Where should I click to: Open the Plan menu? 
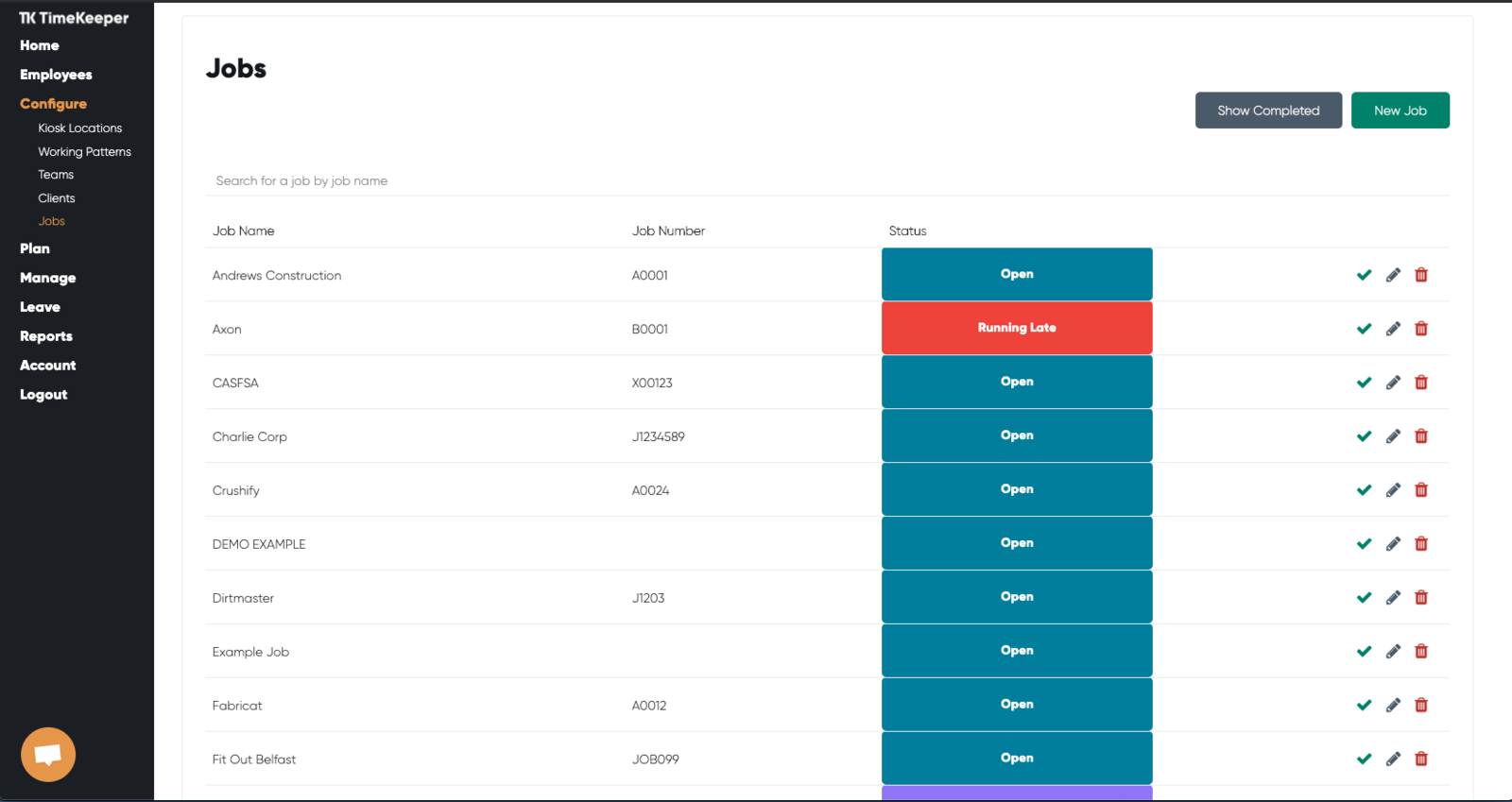35,248
